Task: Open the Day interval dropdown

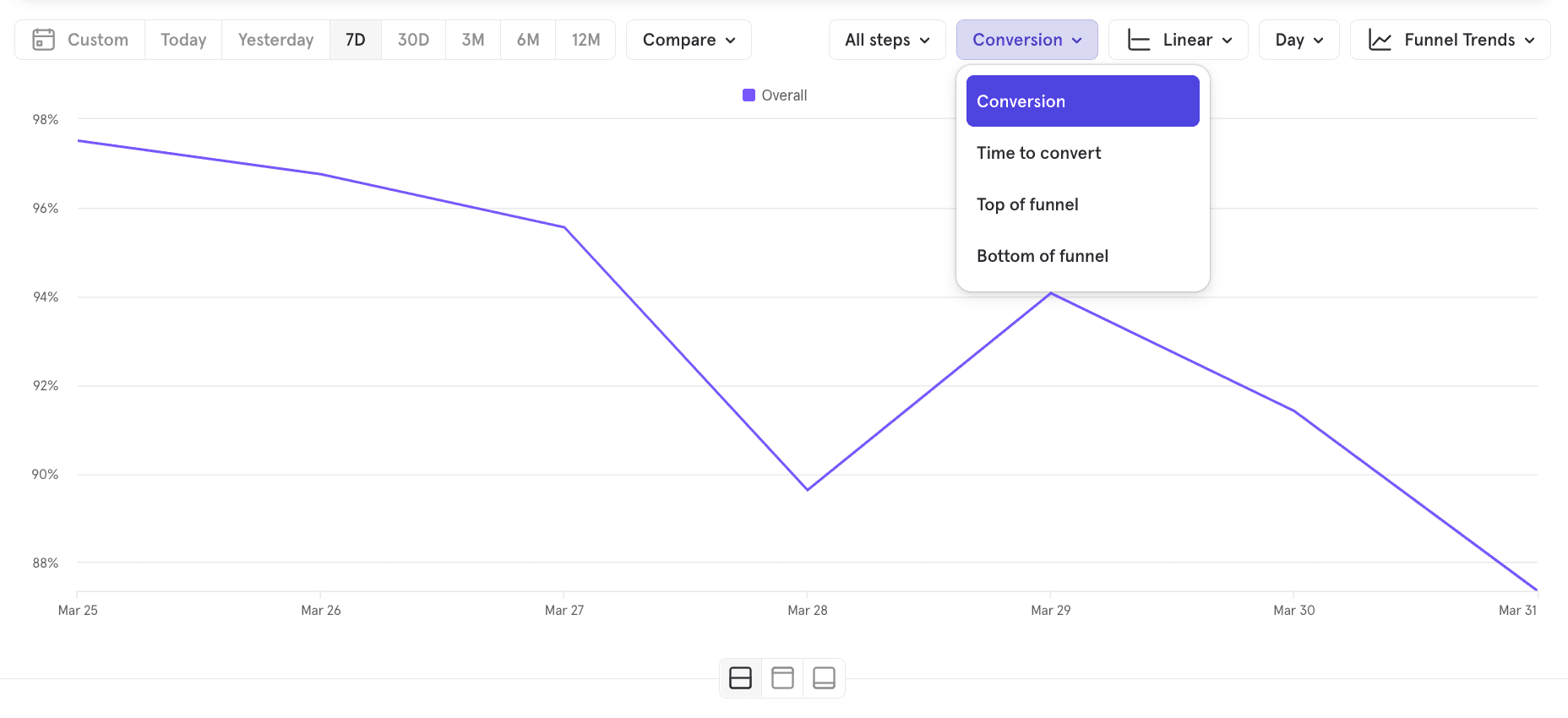Action: (1298, 40)
